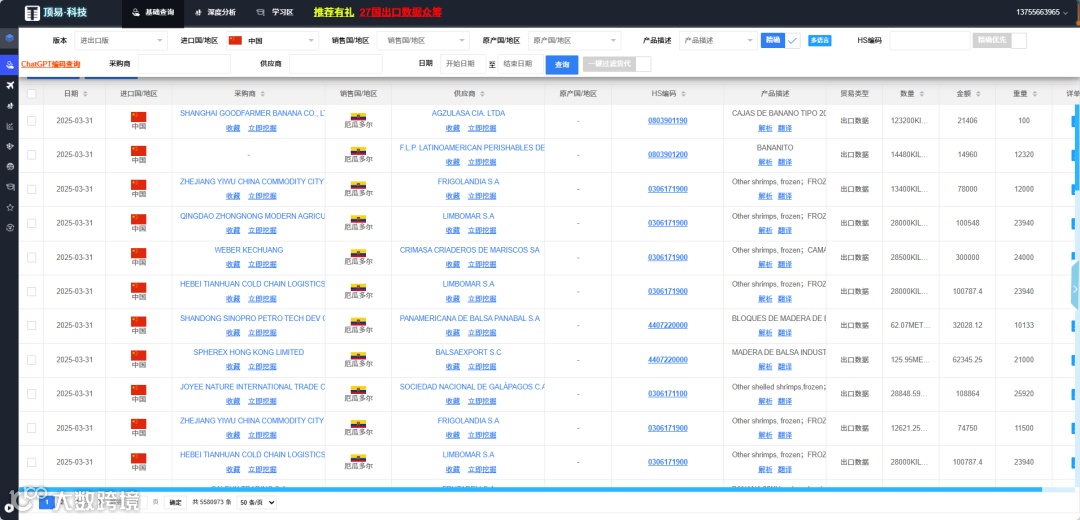Screen dimensions: 1080x520
Task: Tick checkbox for QINGDAO ZHONGNONG row
Action: point(32,223)
